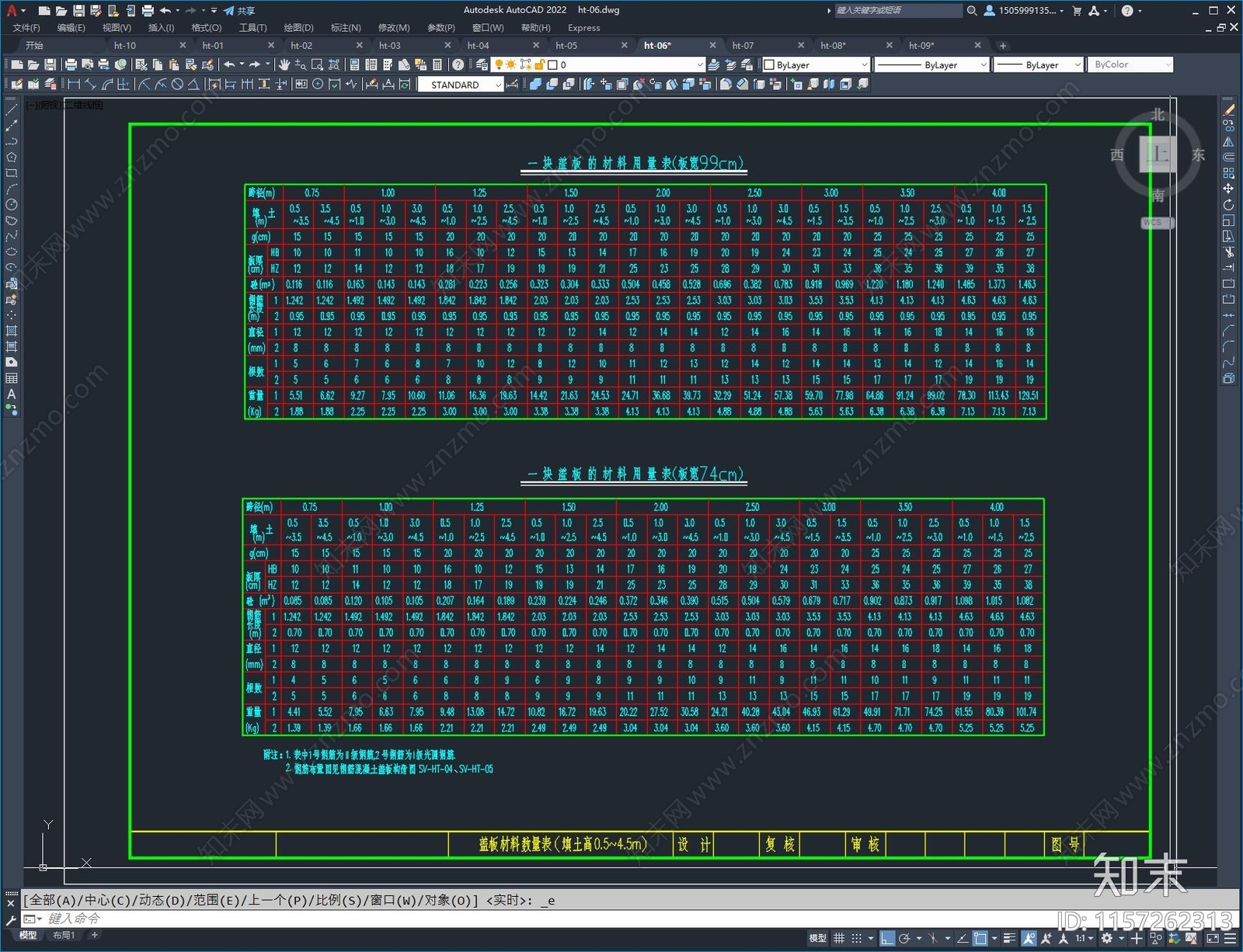
Task: Select the Line tool in left toolbar
Action: pyautogui.click(x=11, y=110)
